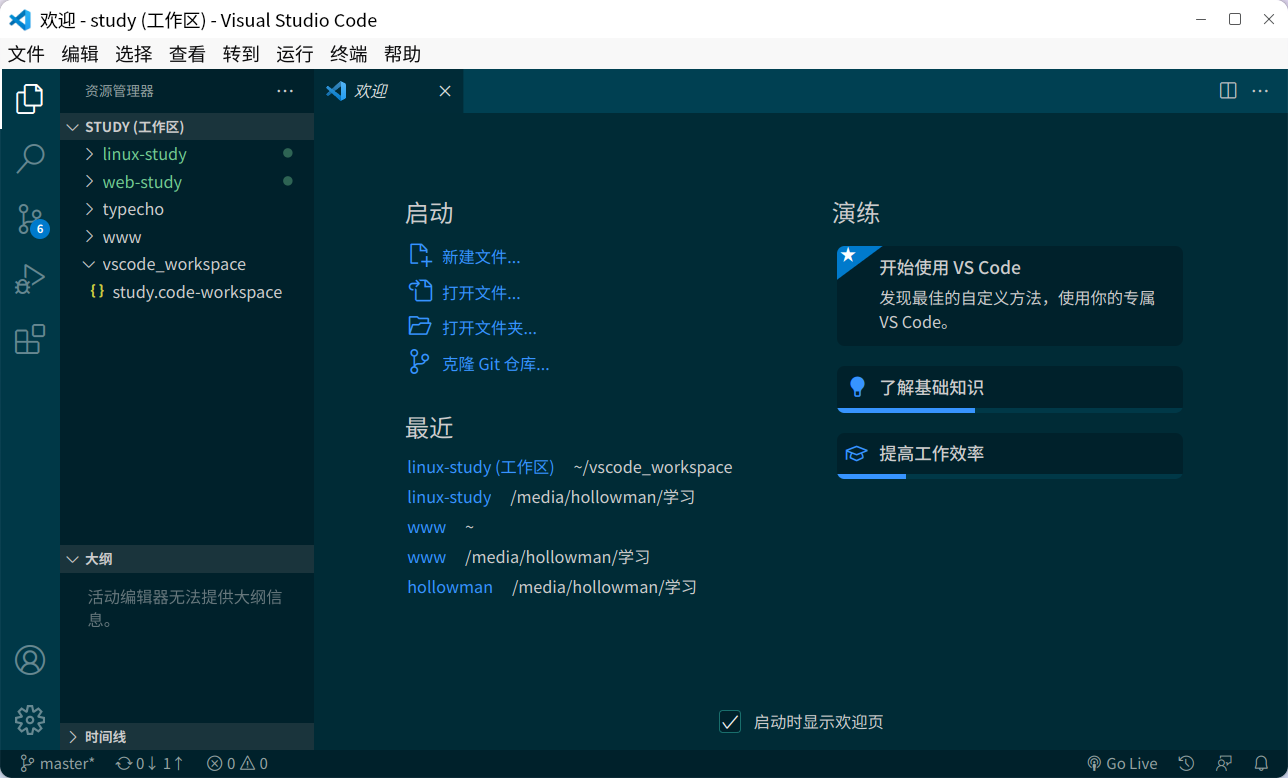Open the Accounts menu icon
Image resolution: width=1288 pixels, height=778 pixels.
tap(30, 661)
